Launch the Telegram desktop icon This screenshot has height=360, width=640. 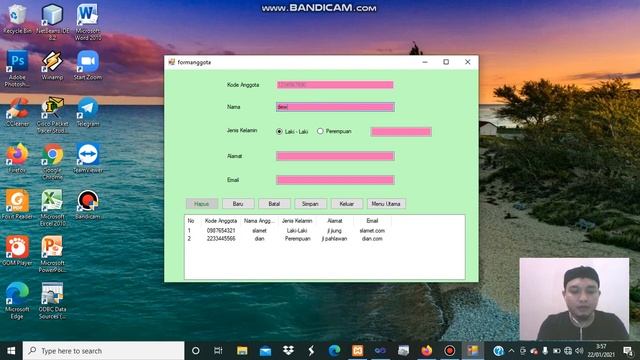point(87,112)
